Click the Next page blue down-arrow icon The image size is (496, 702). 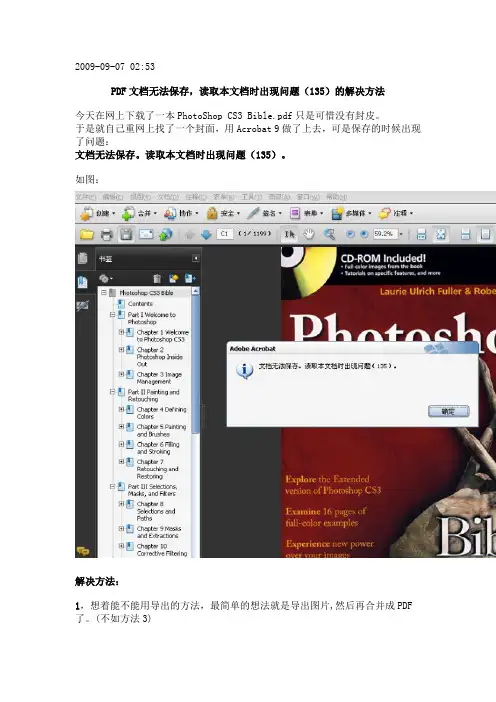point(206,234)
